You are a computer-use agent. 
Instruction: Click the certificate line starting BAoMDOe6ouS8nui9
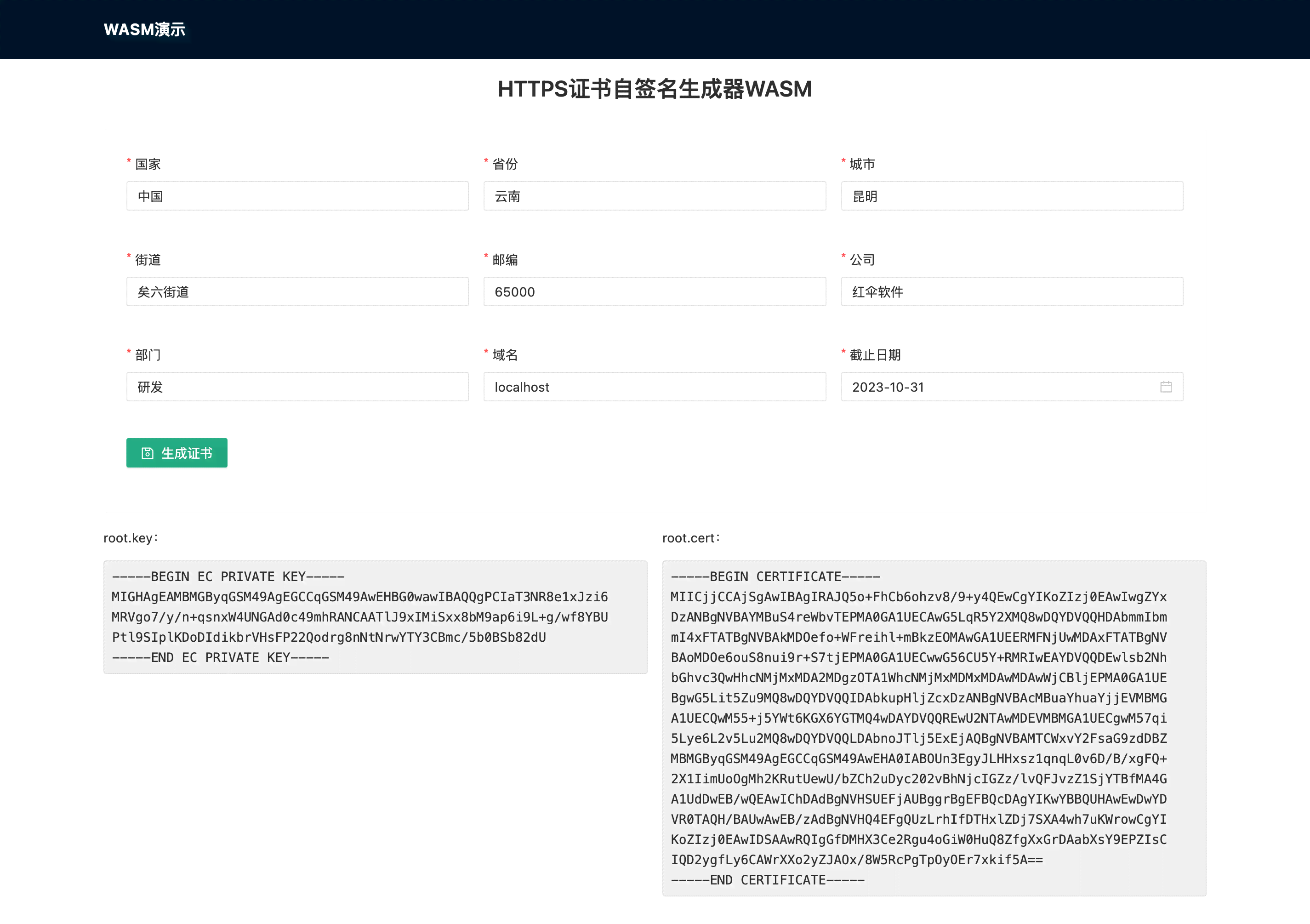pyautogui.click(x=918, y=657)
